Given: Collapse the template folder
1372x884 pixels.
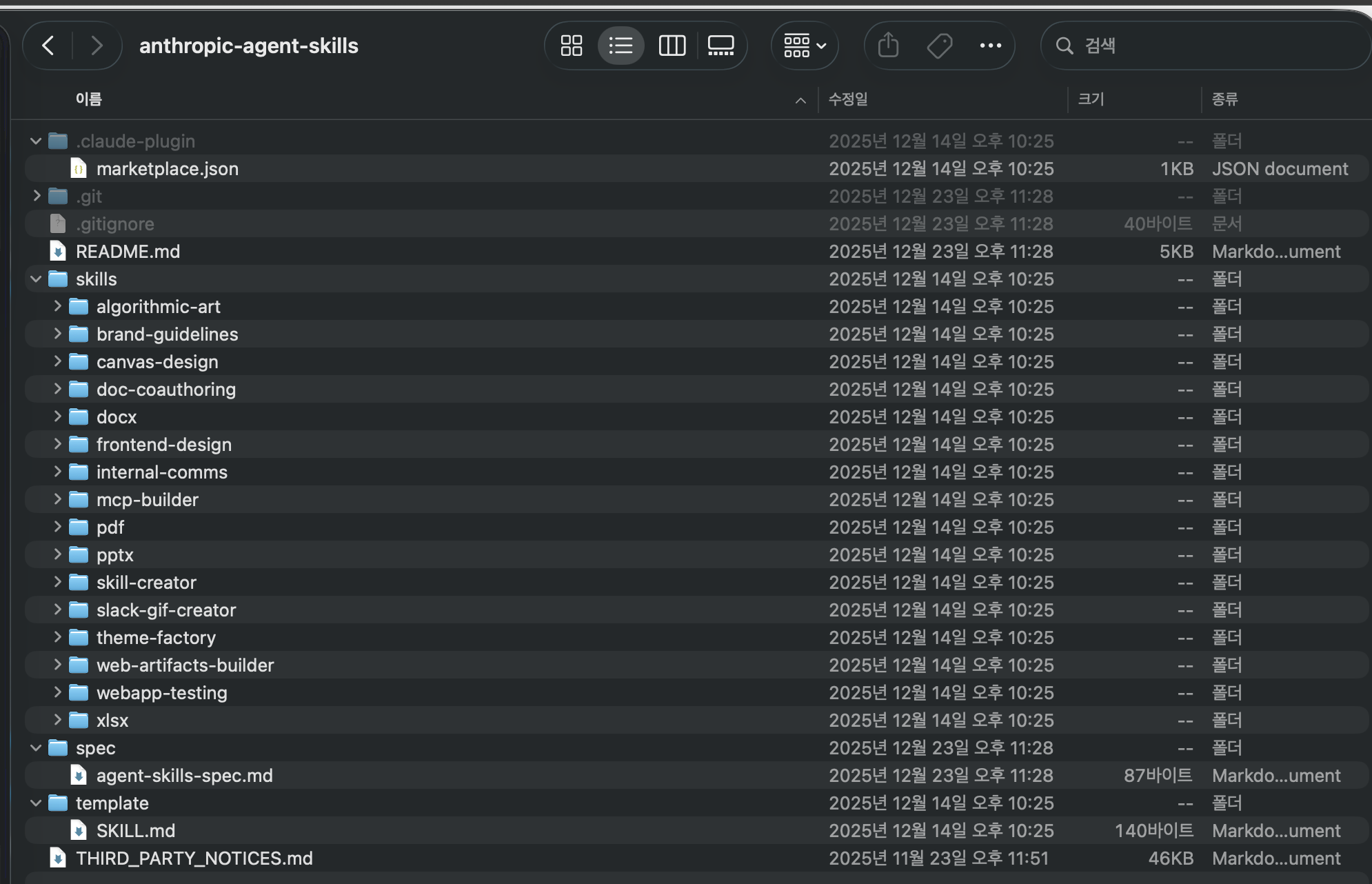Looking at the screenshot, I should [x=36, y=803].
